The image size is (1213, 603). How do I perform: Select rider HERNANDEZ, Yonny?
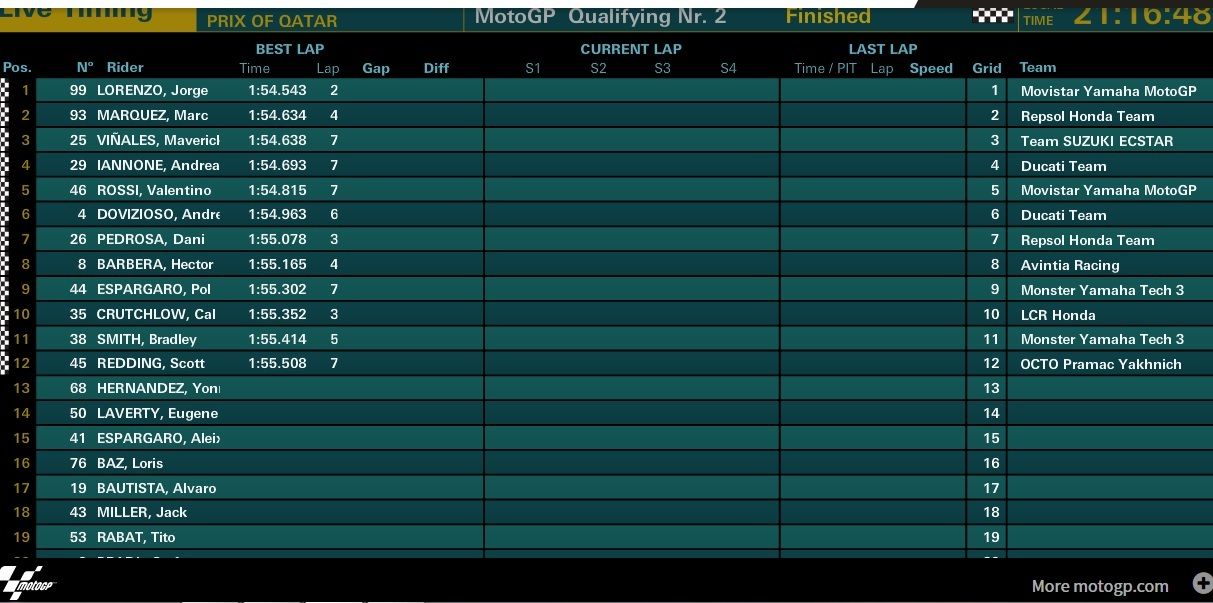click(158, 389)
